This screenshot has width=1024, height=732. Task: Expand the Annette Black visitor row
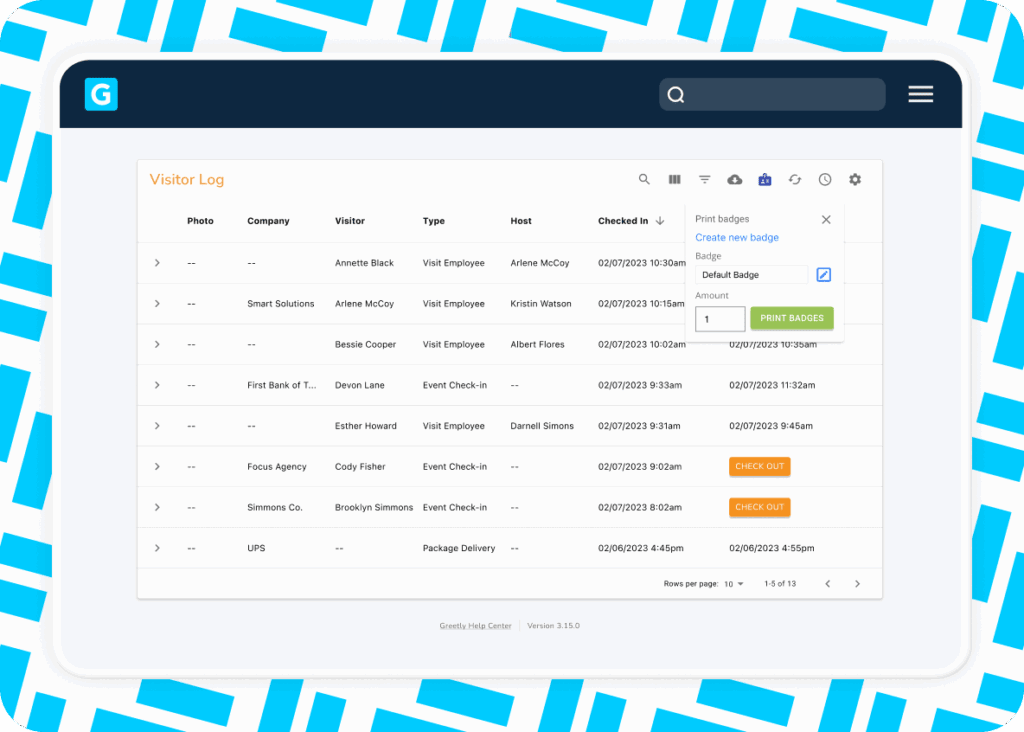pyautogui.click(x=157, y=263)
